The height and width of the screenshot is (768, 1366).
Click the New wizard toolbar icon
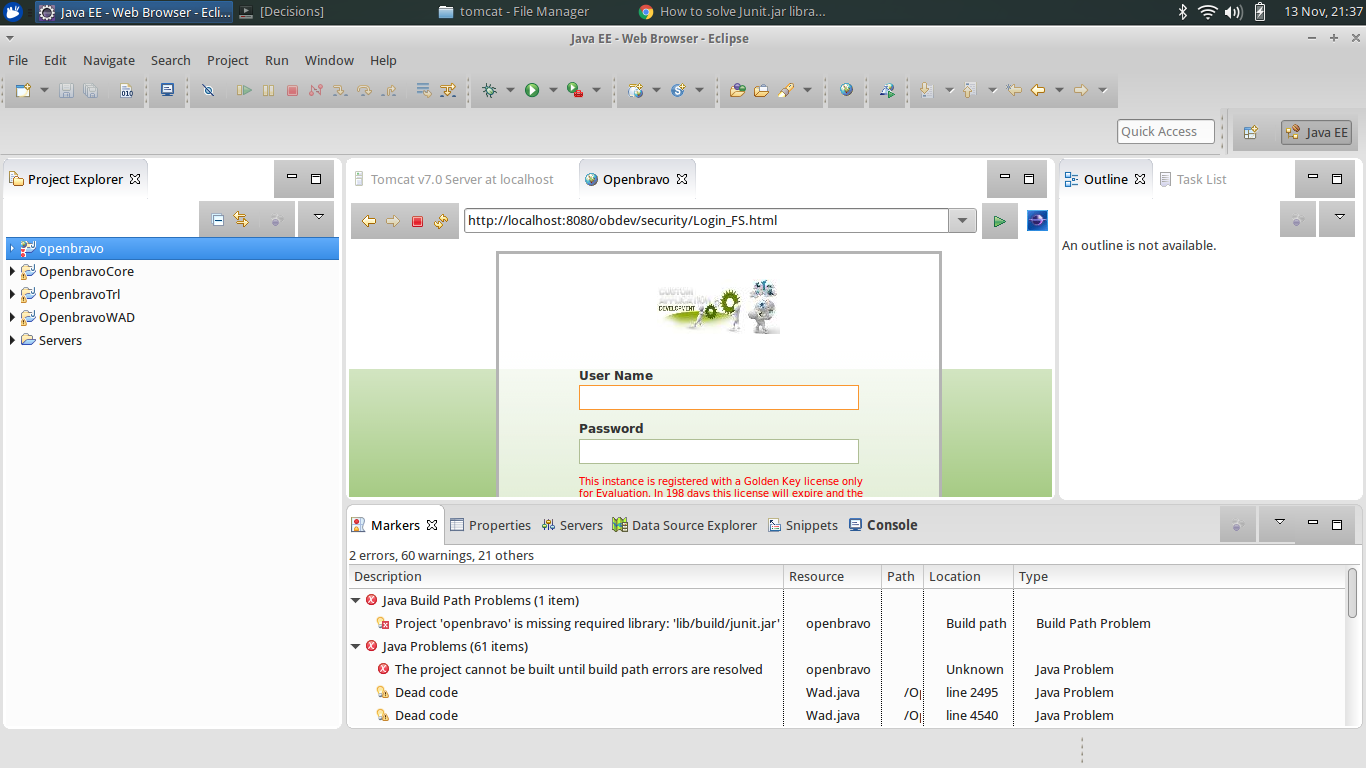[23, 90]
